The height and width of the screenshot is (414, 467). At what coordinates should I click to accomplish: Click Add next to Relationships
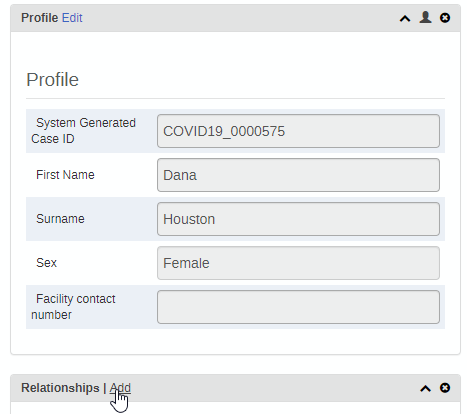tap(120, 388)
